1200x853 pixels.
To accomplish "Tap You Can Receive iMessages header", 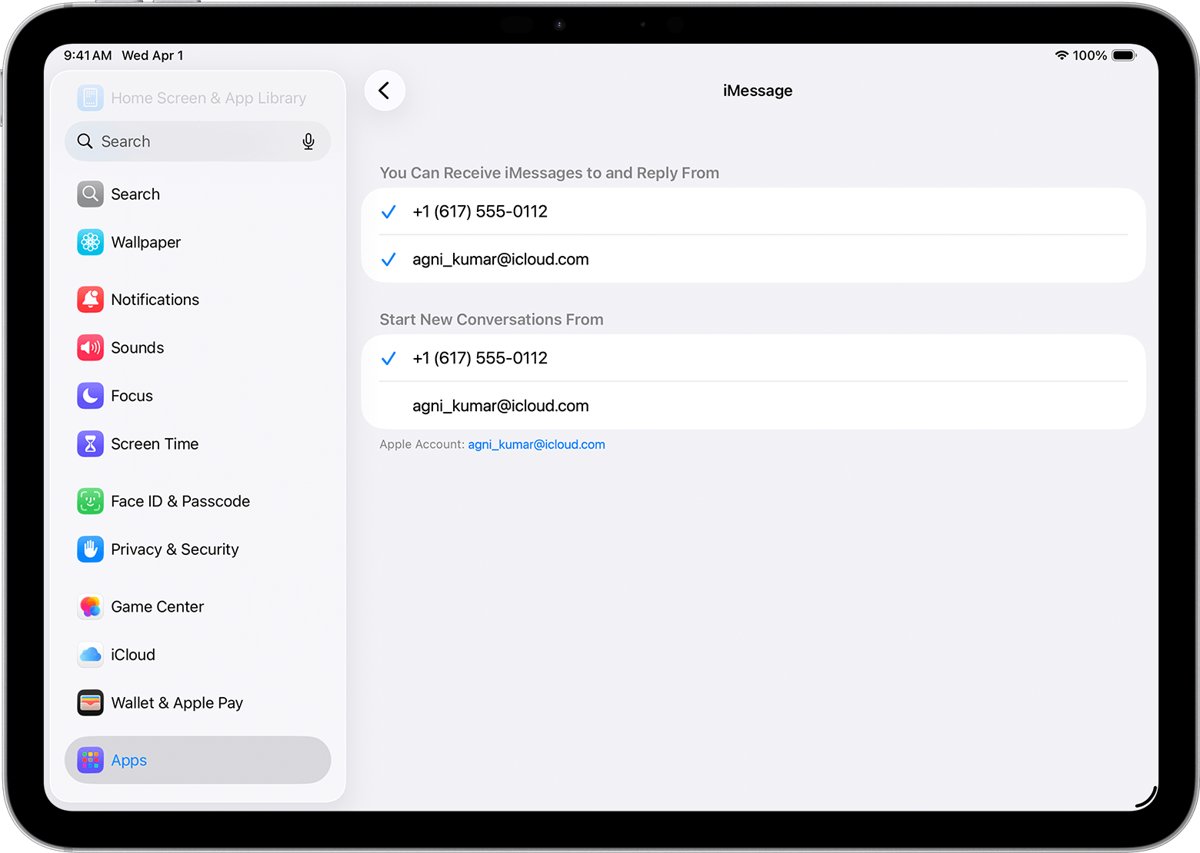I will [x=549, y=173].
